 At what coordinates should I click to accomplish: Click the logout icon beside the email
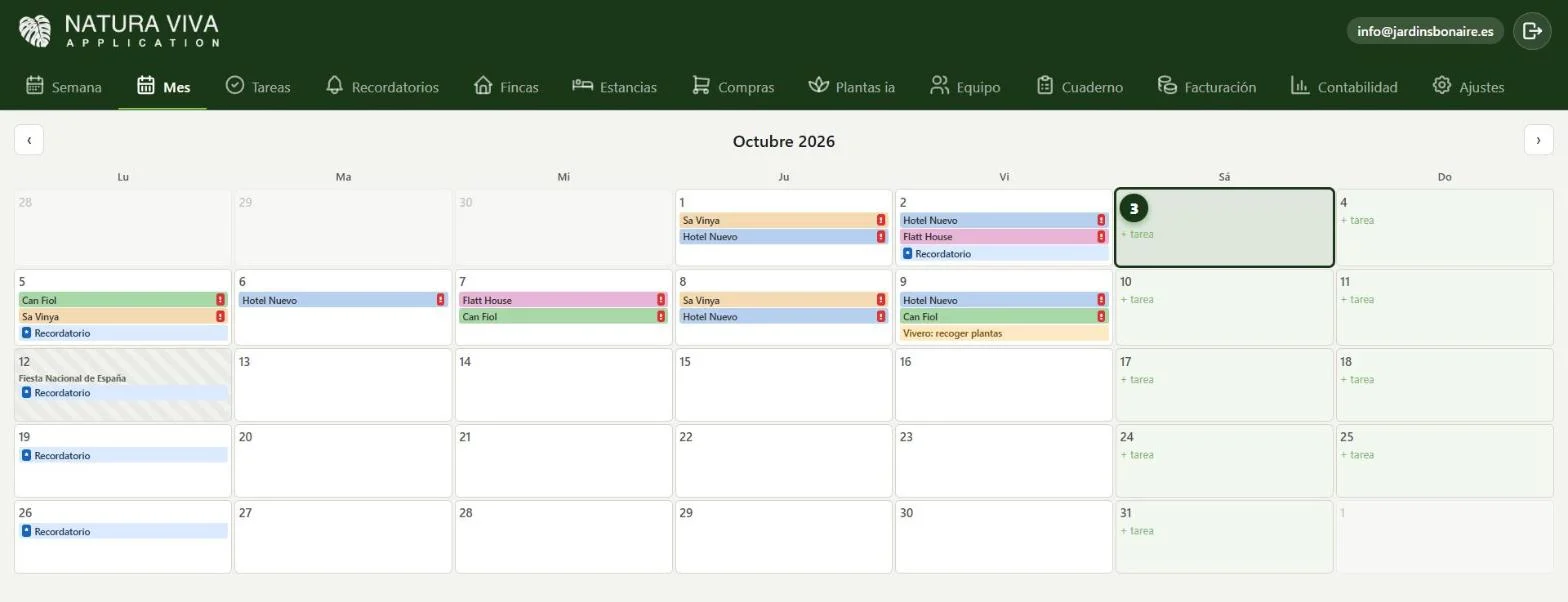pyautogui.click(x=1532, y=31)
